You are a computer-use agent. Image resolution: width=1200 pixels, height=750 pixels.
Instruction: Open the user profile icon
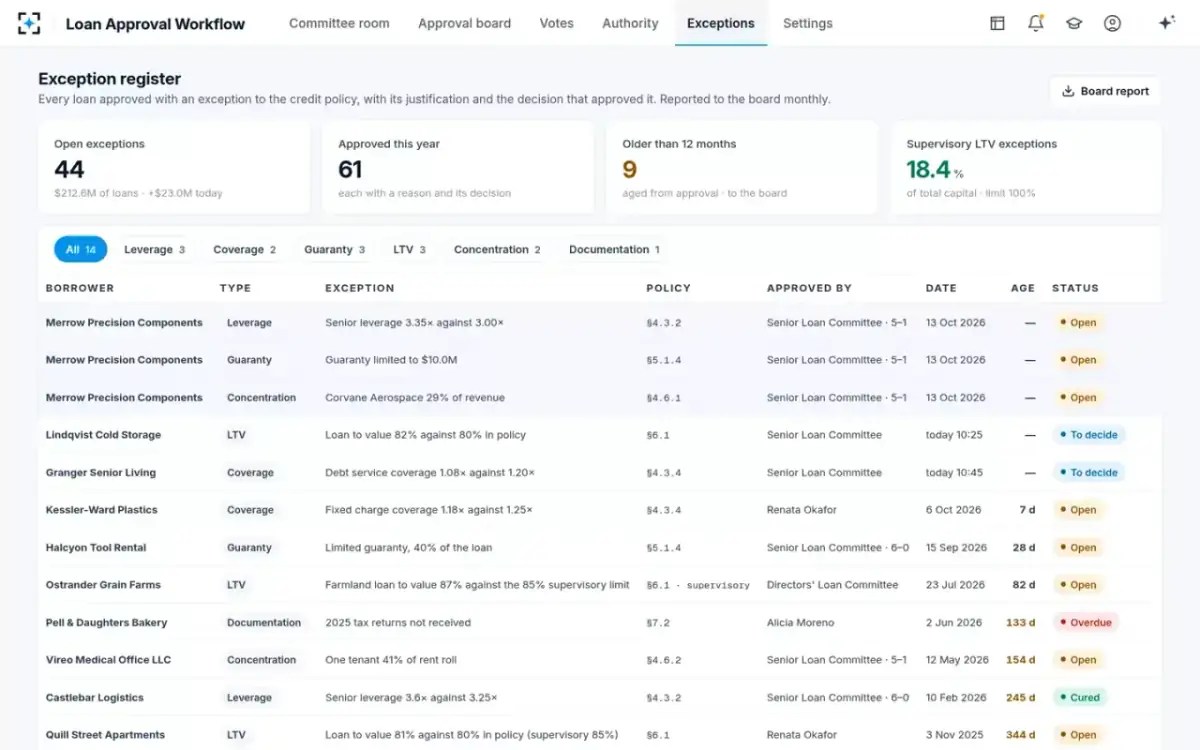(1112, 23)
